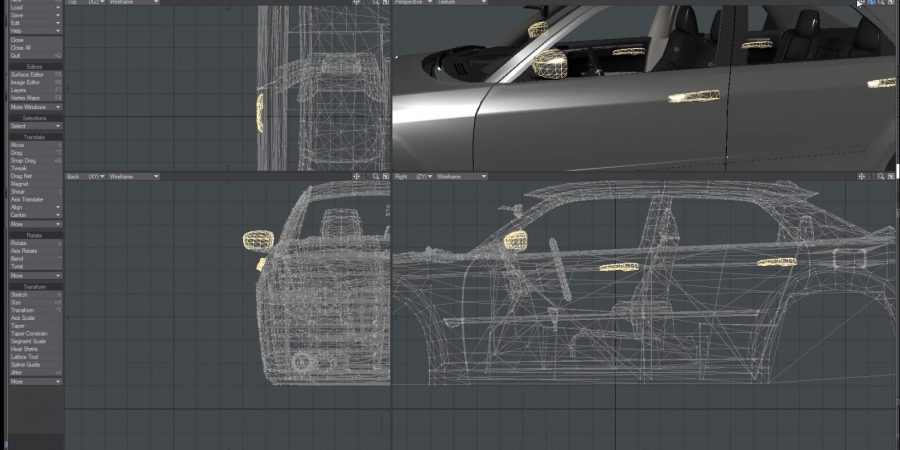Open the Help menu in the sidebar
The image size is (900, 450).
[x=35, y=31]
